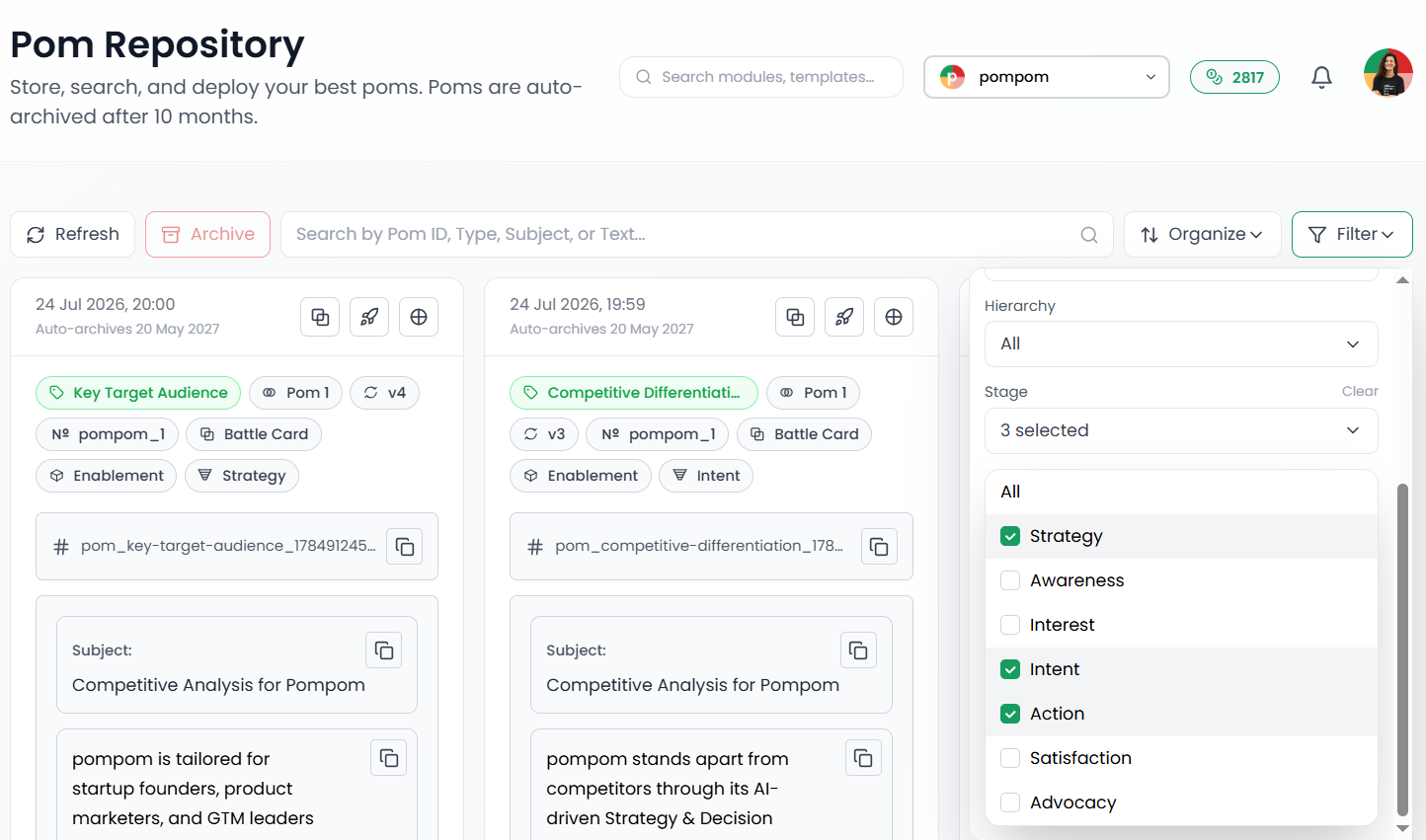This screenshot has width=1426, height=840.
Task: Click the Key Target Audience tag
Action: coord(138,393)
